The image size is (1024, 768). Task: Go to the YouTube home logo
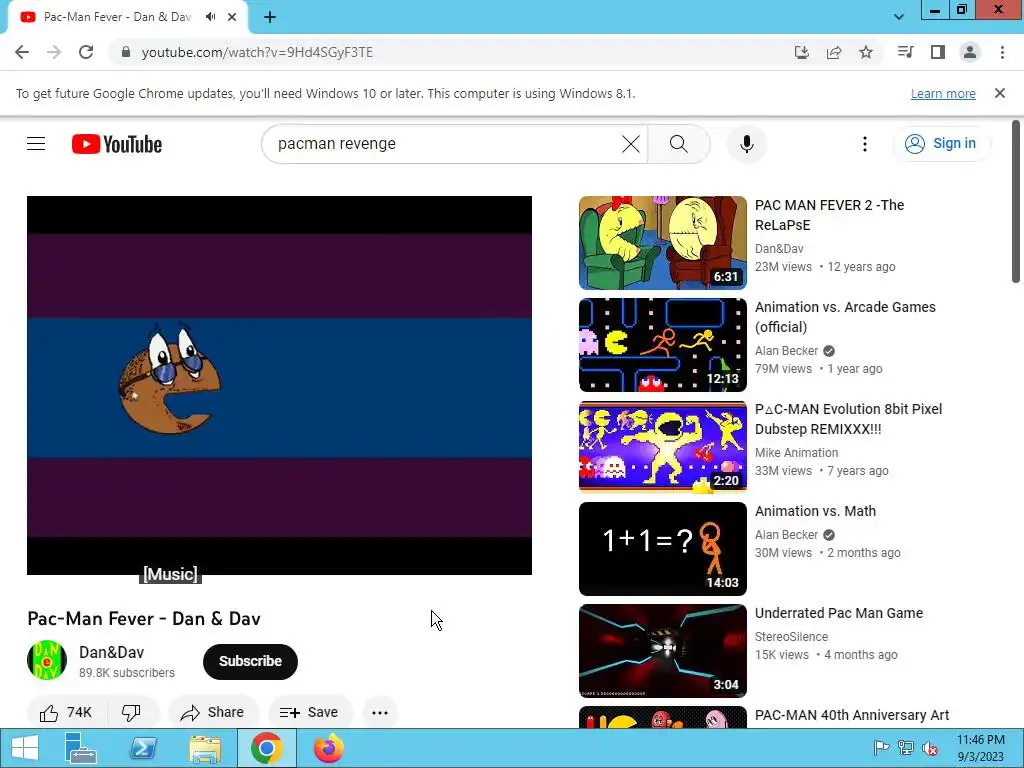[117, 144]
